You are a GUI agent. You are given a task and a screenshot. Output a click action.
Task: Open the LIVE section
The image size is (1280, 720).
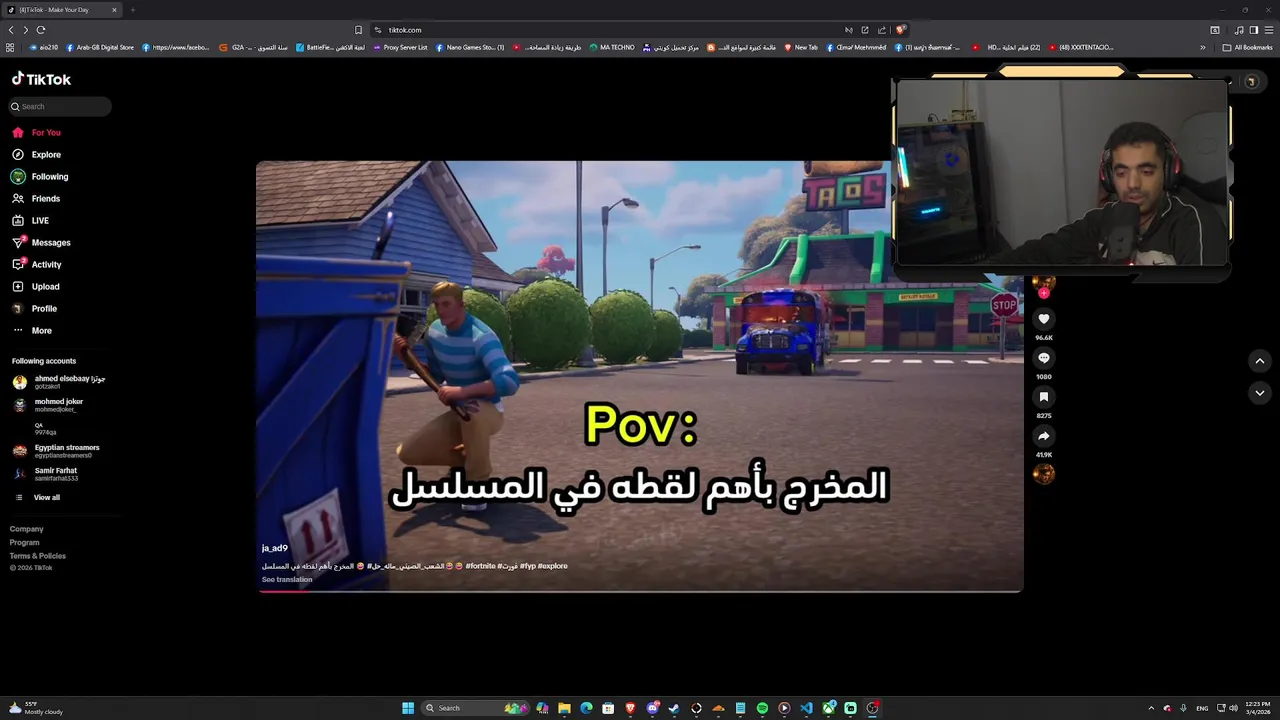[x=40, y=220]
